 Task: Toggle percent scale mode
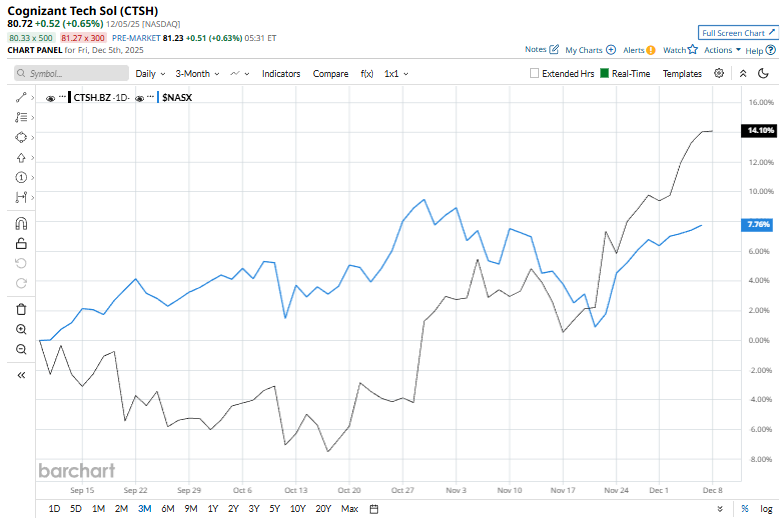click(x=745, y=509)
